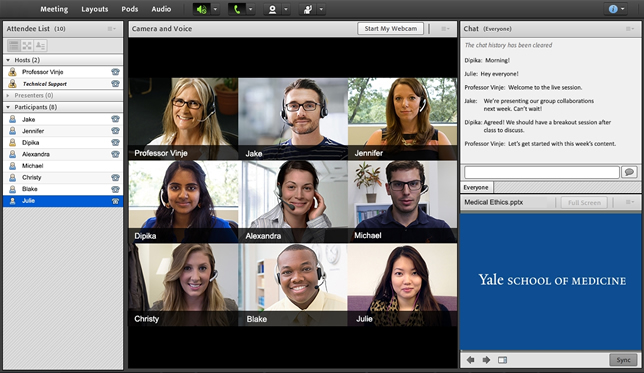Click phone icon beside Technical Support
644x373 pixels.
tap(115, 84)
